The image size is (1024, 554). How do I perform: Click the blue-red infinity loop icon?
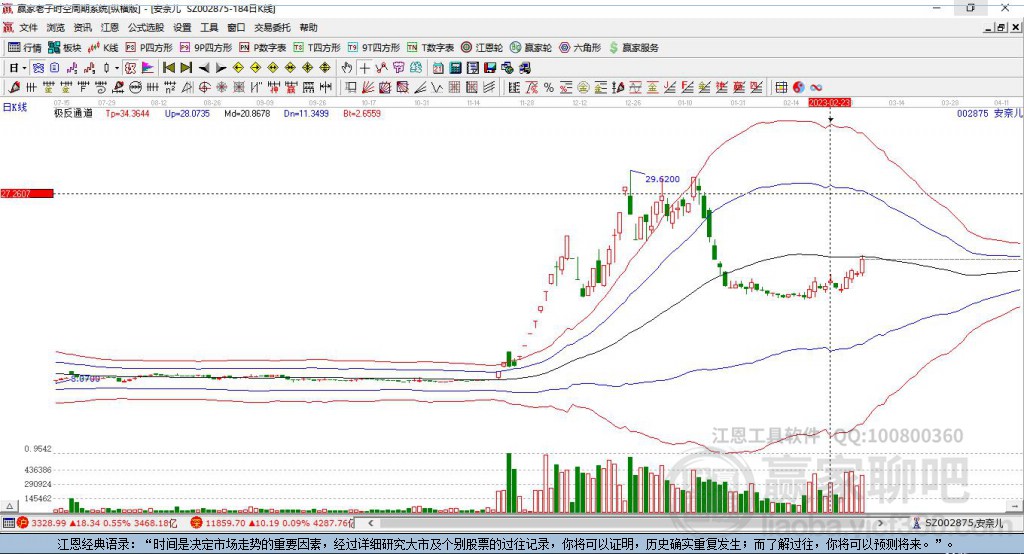(815, 88)
